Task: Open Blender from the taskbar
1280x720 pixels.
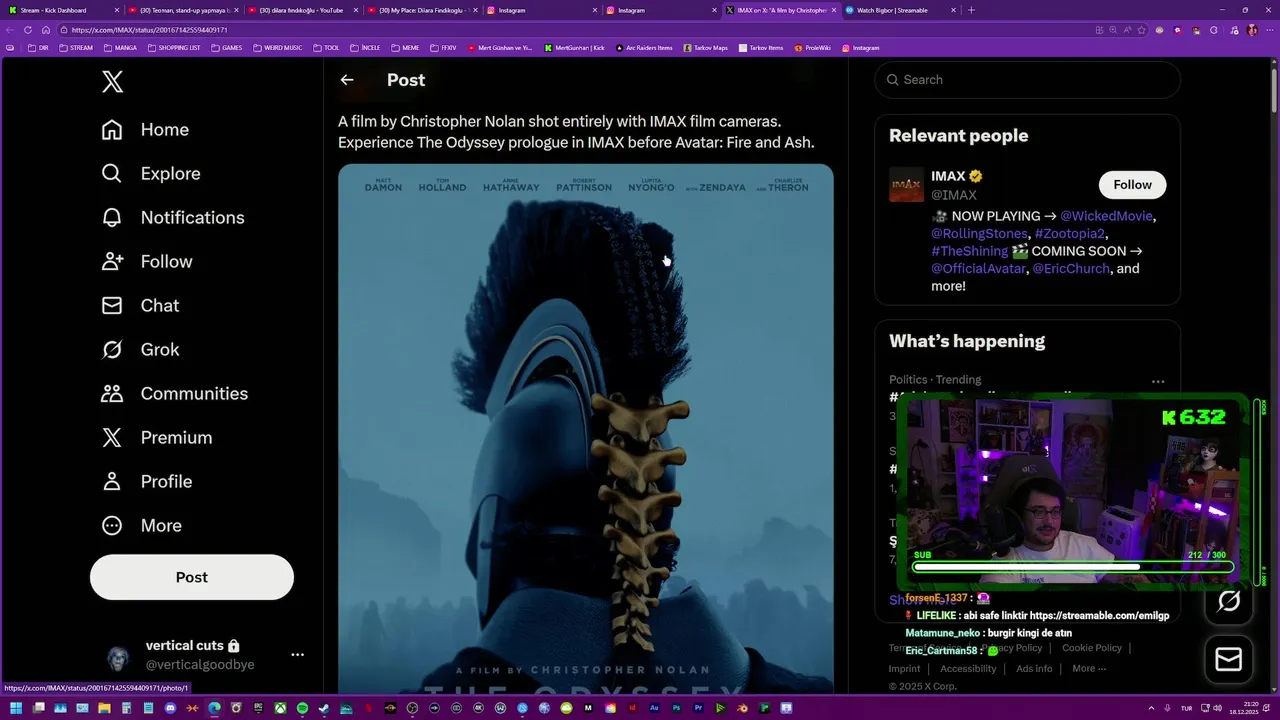Action: (x=742, y=709)
